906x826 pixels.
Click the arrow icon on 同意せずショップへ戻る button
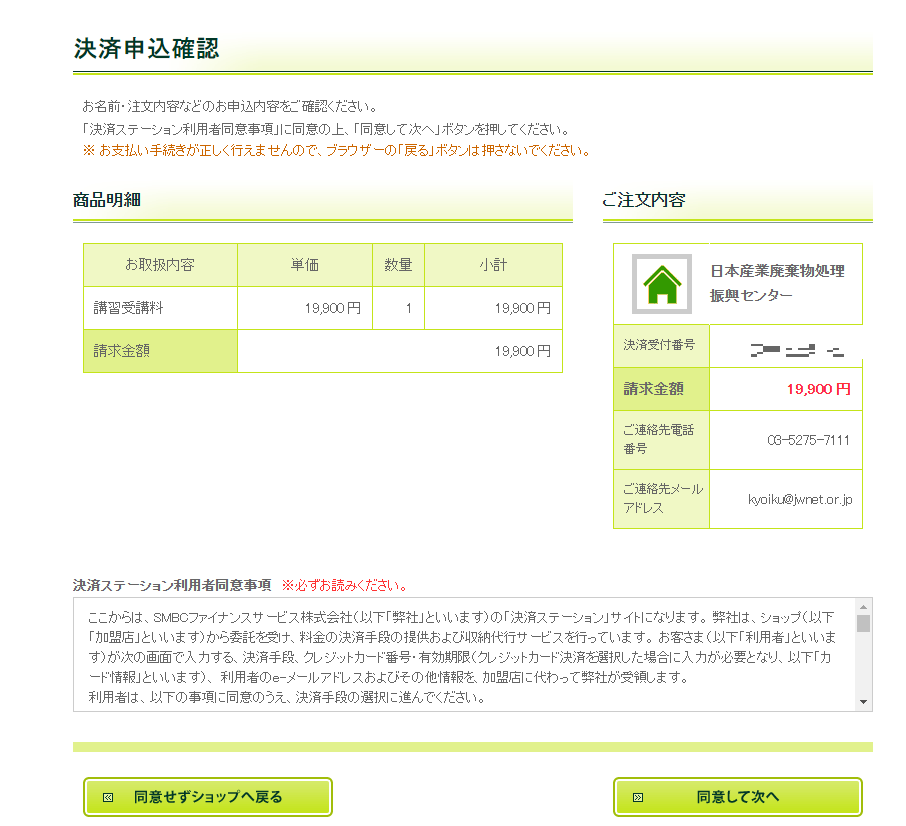(107, 797)
